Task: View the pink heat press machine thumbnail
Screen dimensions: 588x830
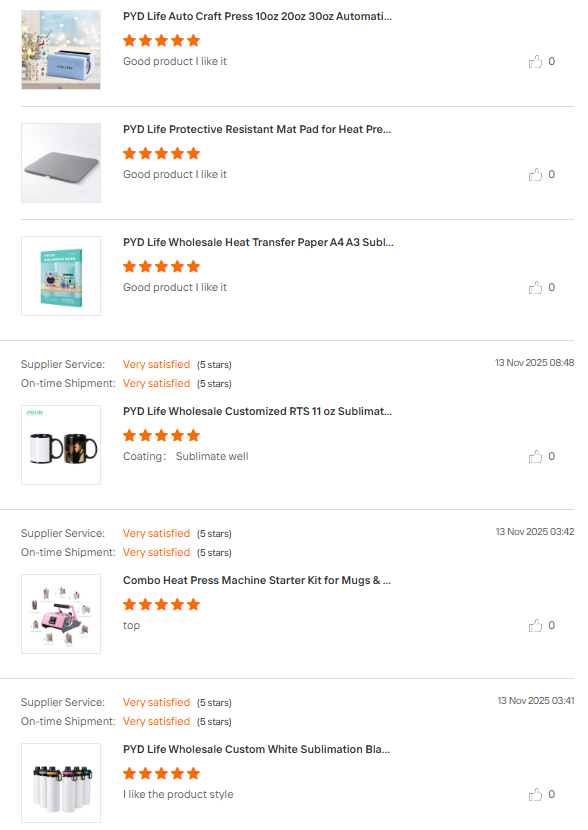Action: [61, 614]
